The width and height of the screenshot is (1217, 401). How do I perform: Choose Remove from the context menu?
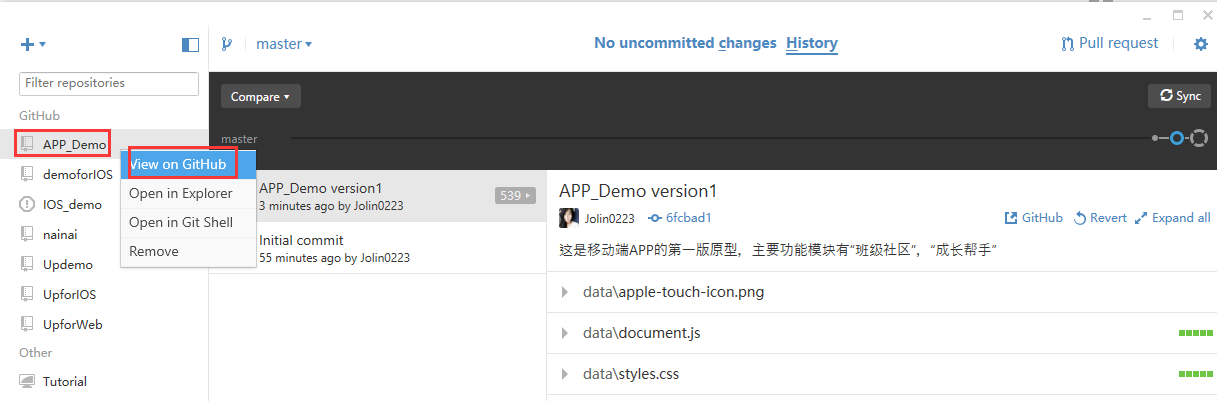(189, 251)
